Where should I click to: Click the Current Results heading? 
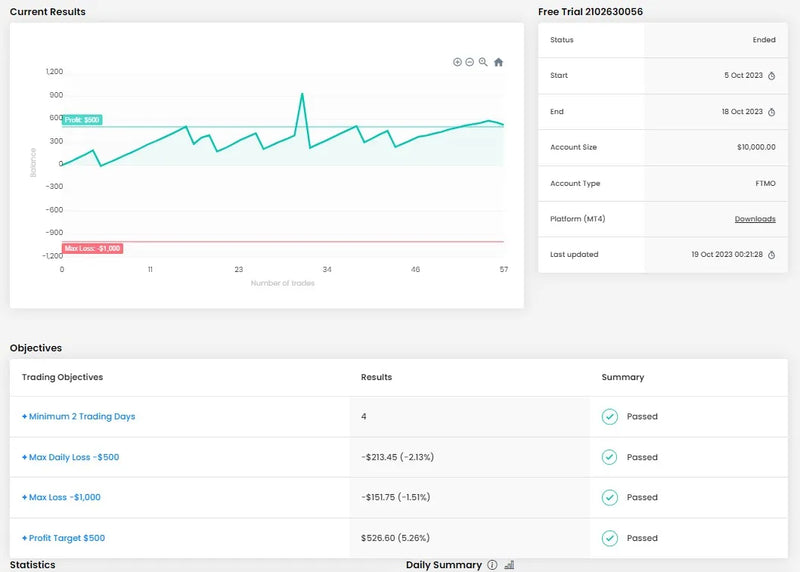[47, 12]
